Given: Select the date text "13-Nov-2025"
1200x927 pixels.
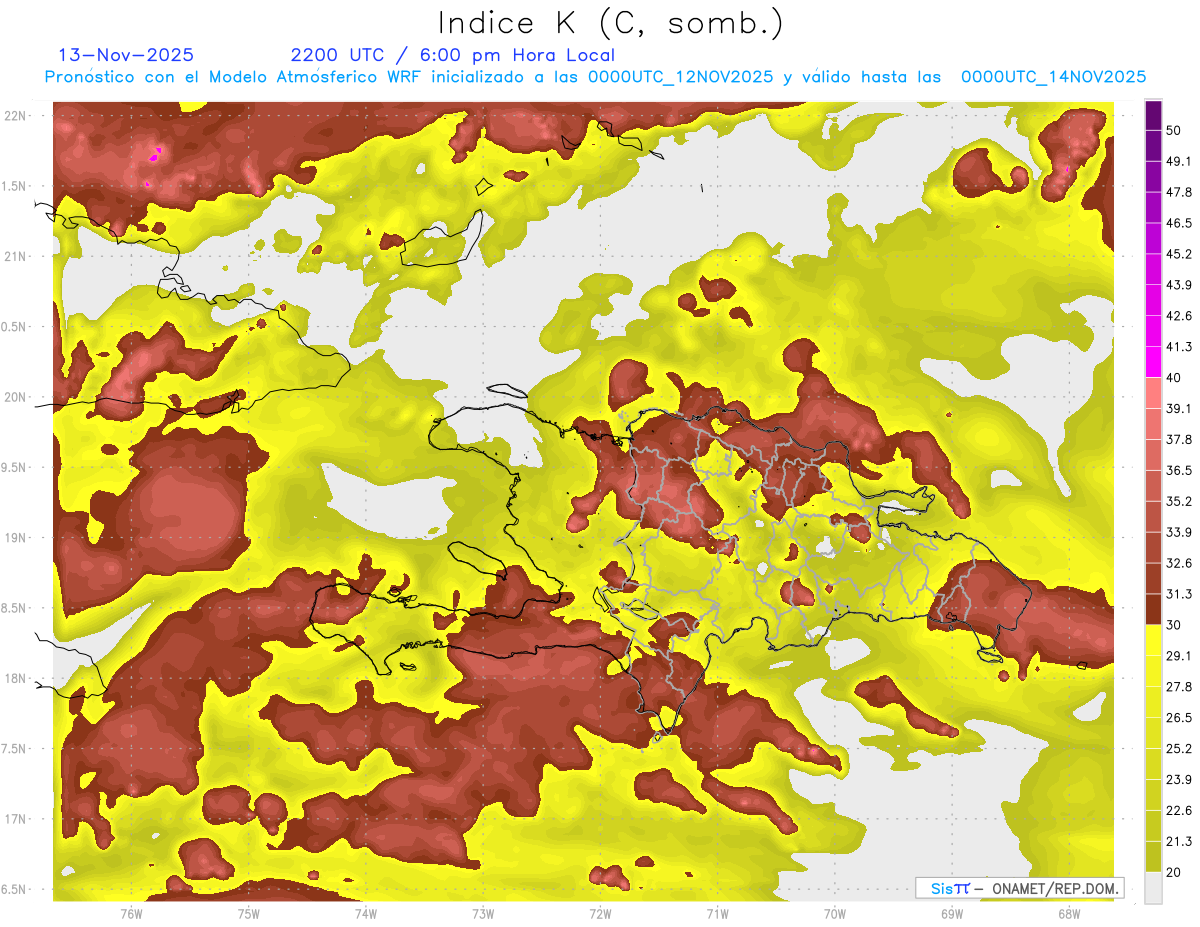Looking at the screenshot, I should [x=126, y=55].
